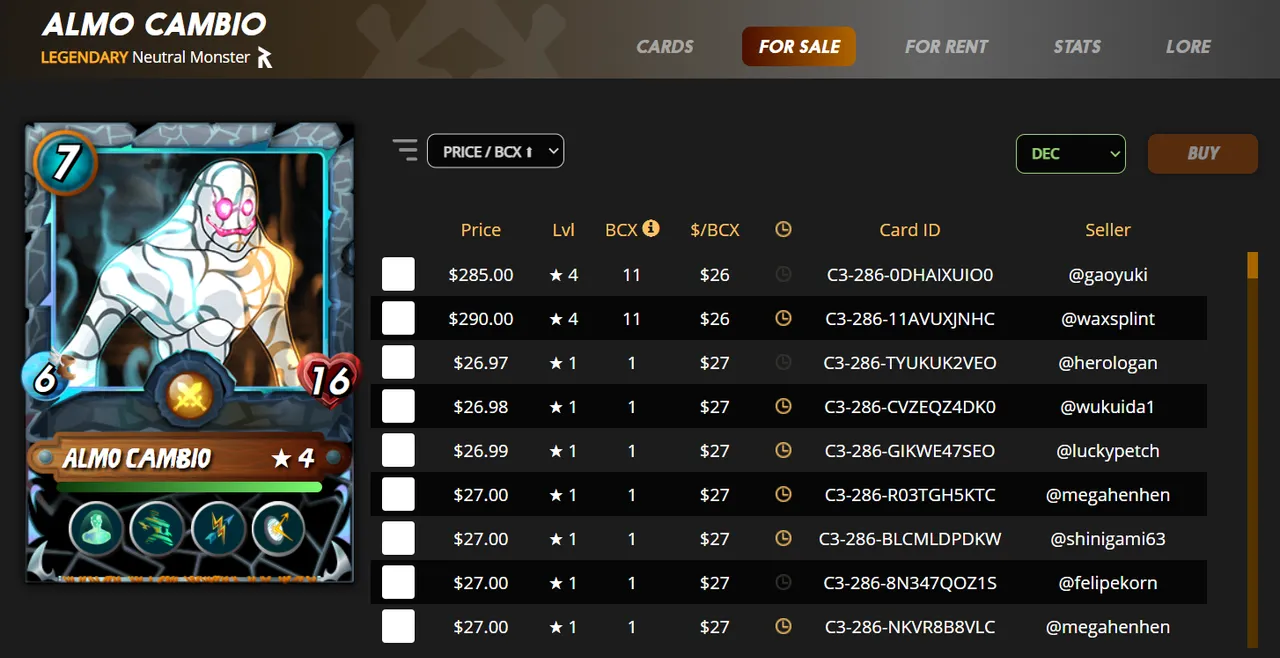The height and width of the screenshot is (658, 1280).
Task: Check the box for card C3-286-R03TGH5KTC
Action: [x=398, y=494]
